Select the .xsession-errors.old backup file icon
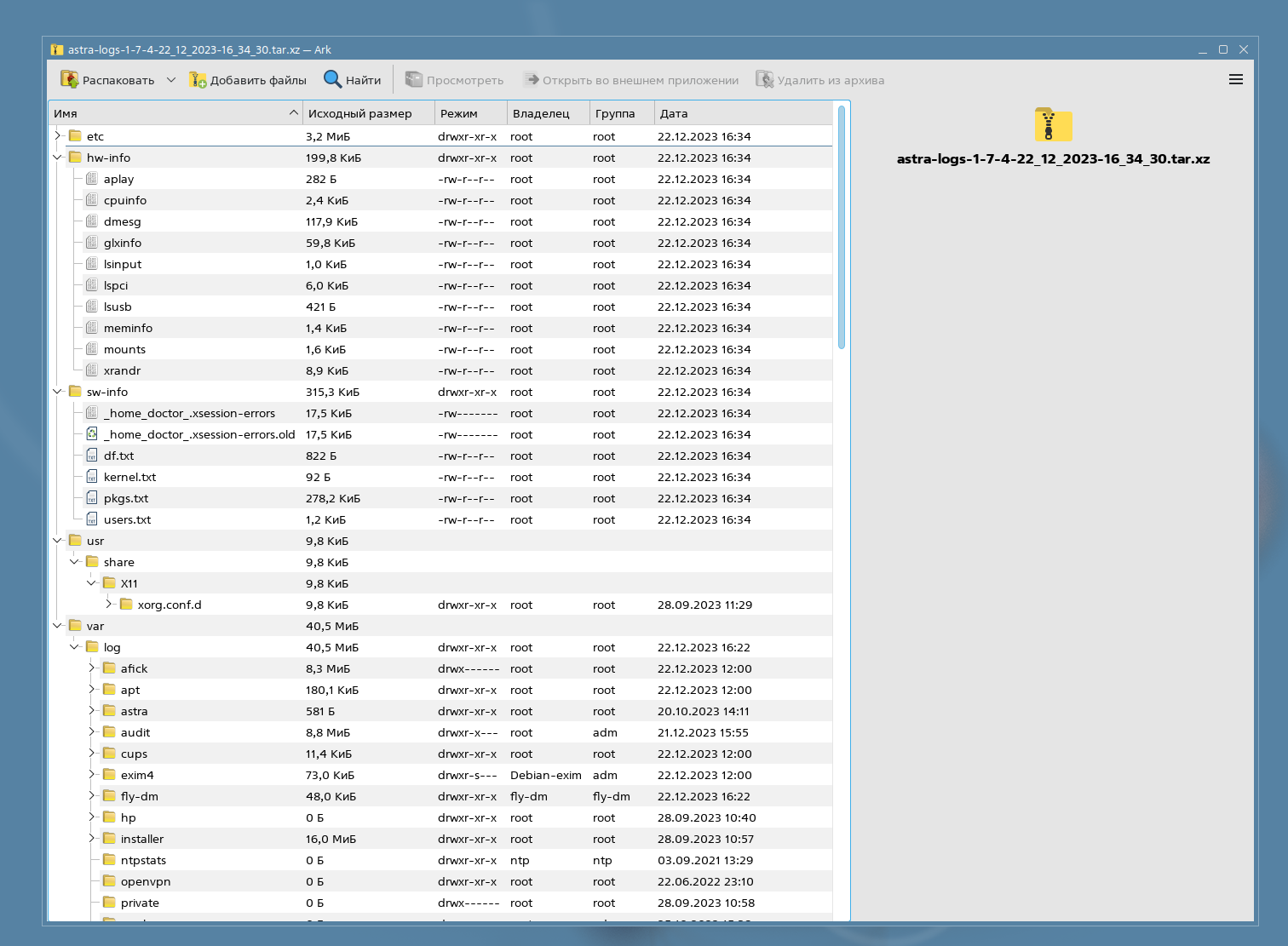This screenshot has height=946, width=1288. click(x=92, y=434)
